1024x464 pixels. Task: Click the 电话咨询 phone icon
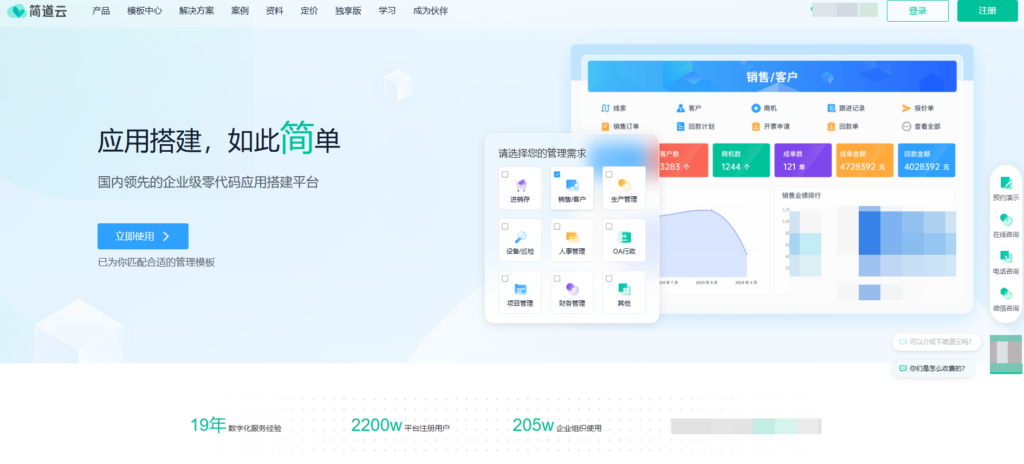1006,257
